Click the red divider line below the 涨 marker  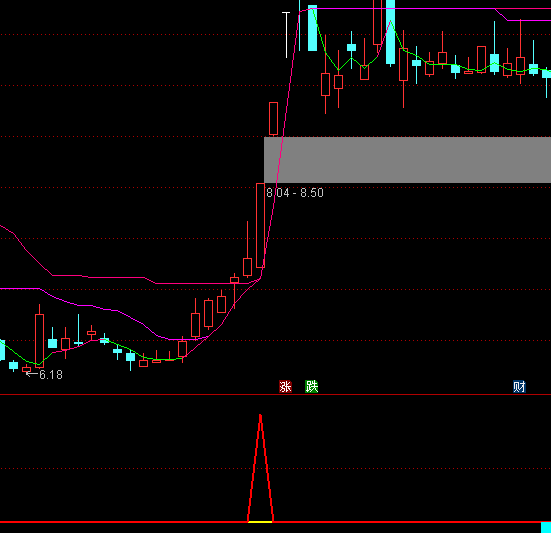click(276, 395)
